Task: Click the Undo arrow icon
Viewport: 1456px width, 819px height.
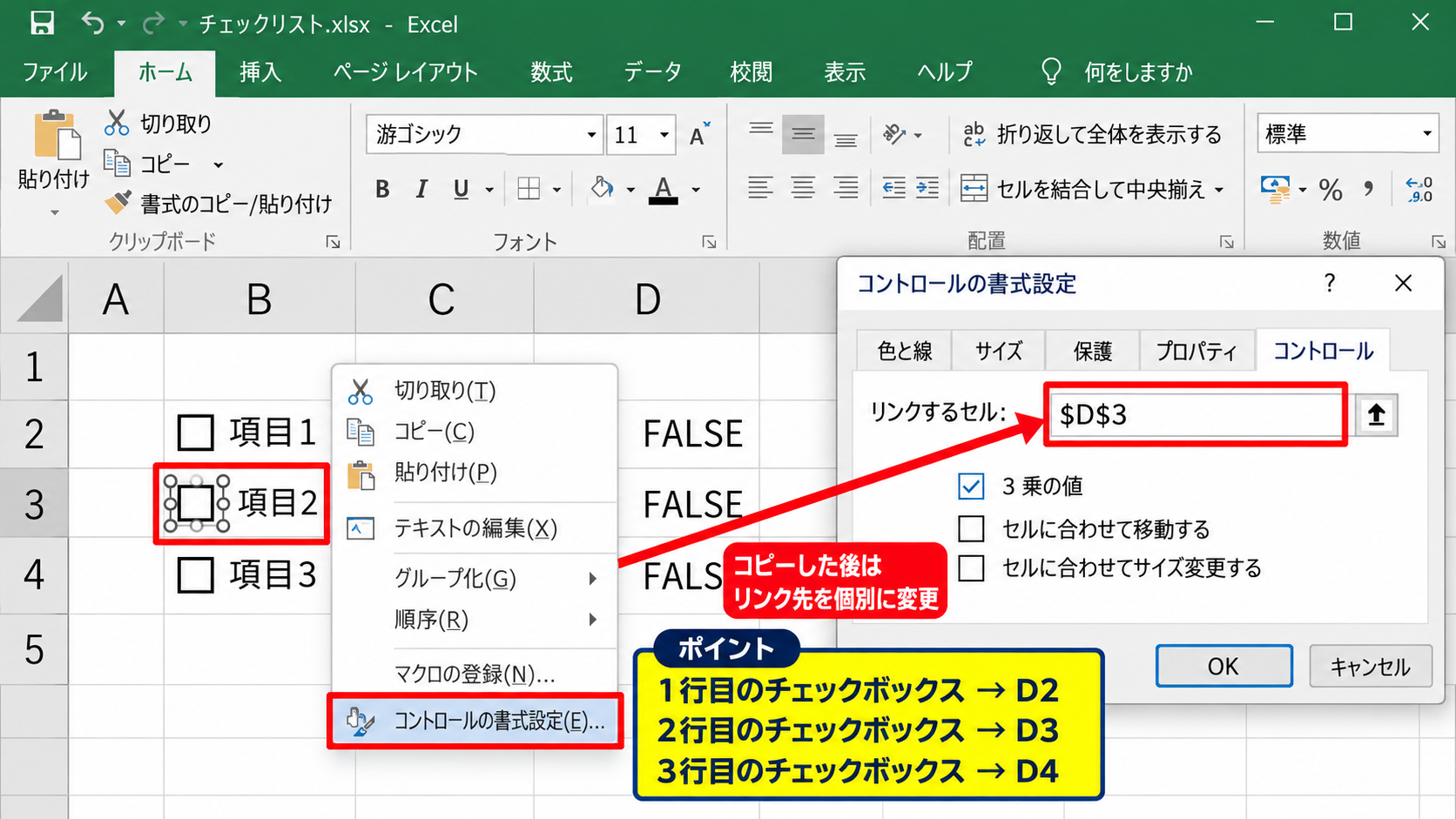Action: coord(92,23)
